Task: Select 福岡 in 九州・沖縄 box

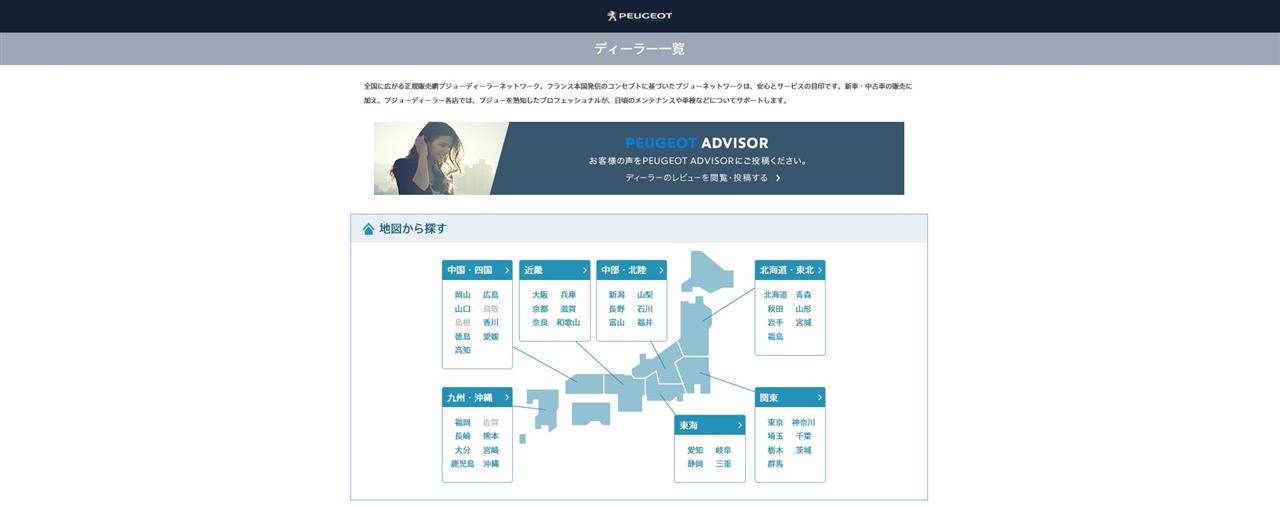Action: [462, 422]
